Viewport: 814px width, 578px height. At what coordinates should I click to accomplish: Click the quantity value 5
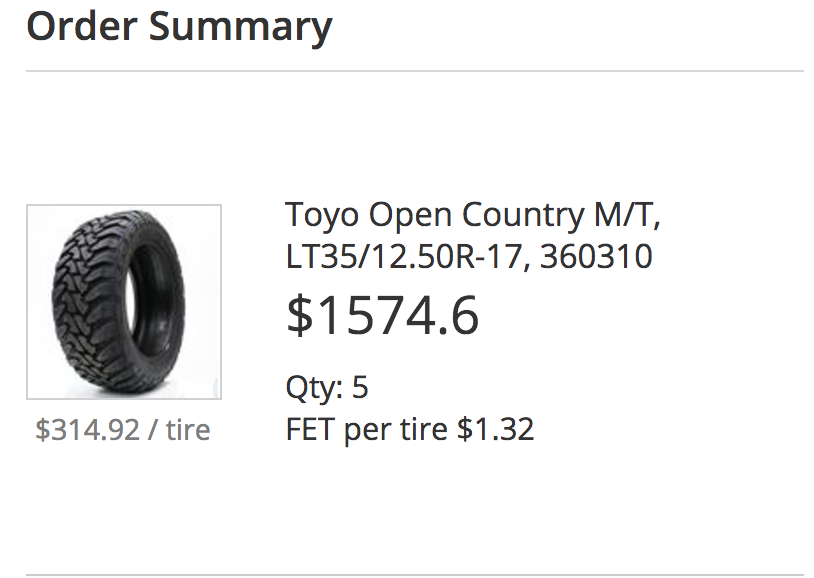tap(360, 387)
